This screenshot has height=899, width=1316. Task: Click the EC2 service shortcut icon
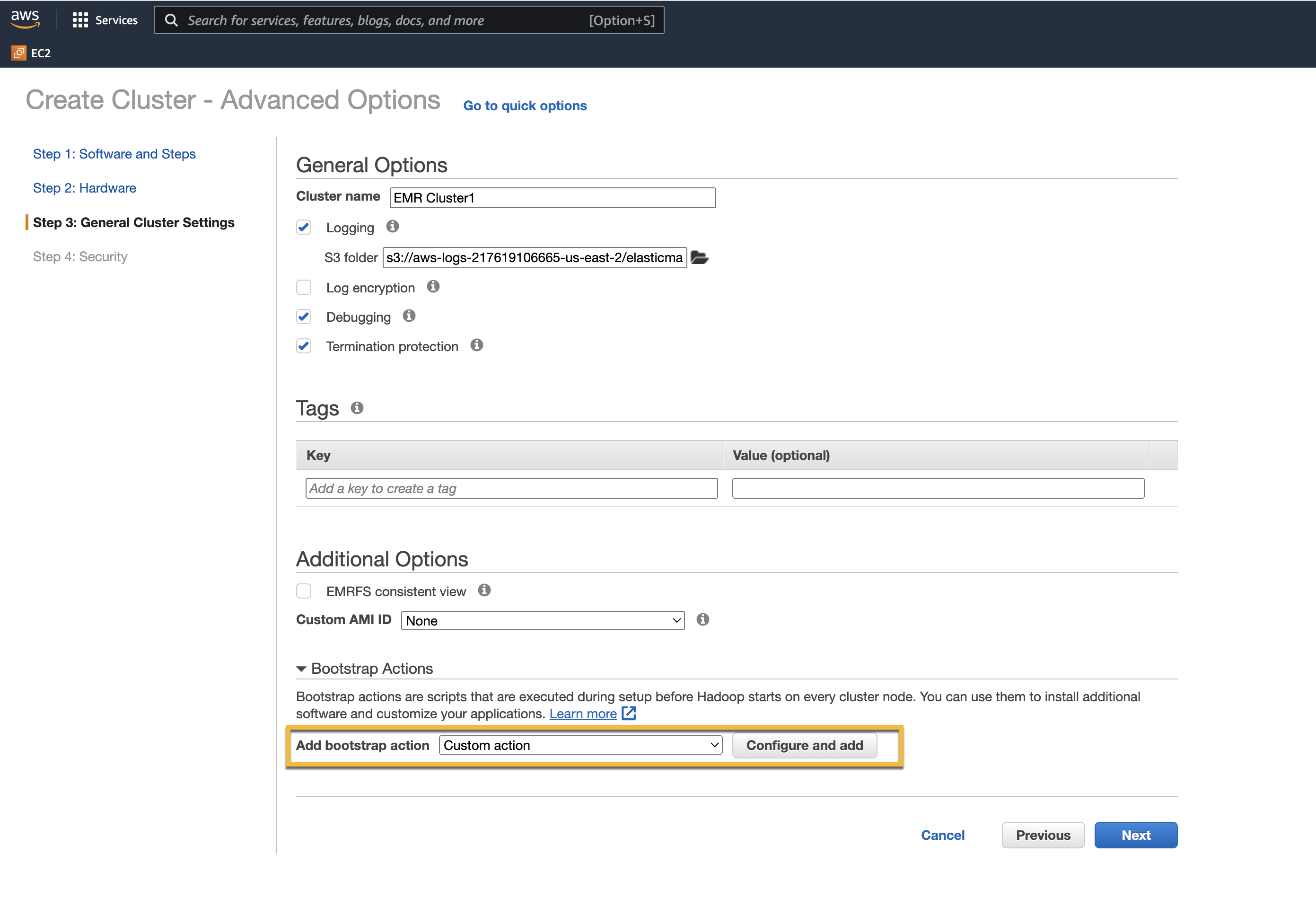19,53
